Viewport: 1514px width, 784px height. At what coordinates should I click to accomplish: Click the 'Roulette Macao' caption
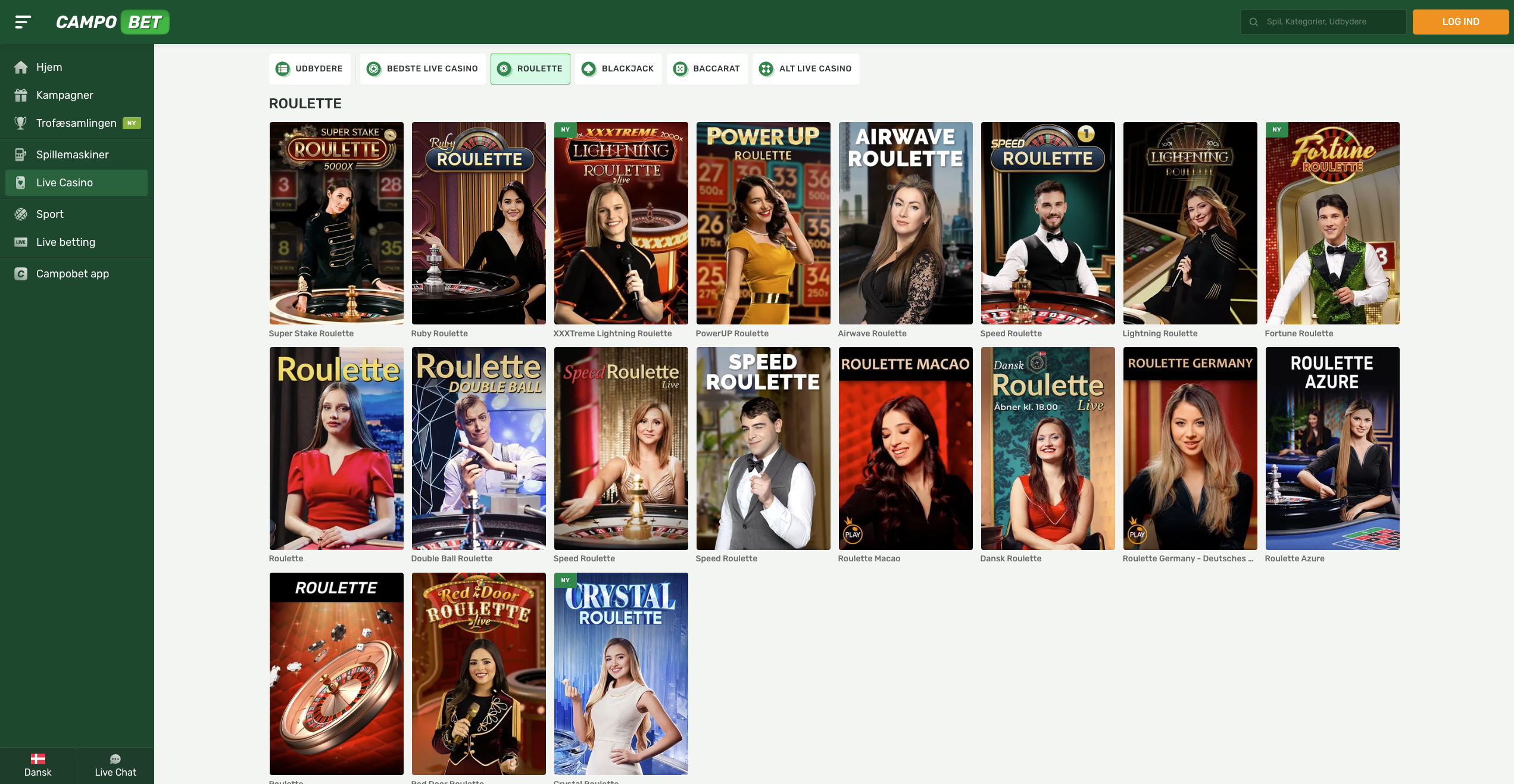tap(869, 559)
